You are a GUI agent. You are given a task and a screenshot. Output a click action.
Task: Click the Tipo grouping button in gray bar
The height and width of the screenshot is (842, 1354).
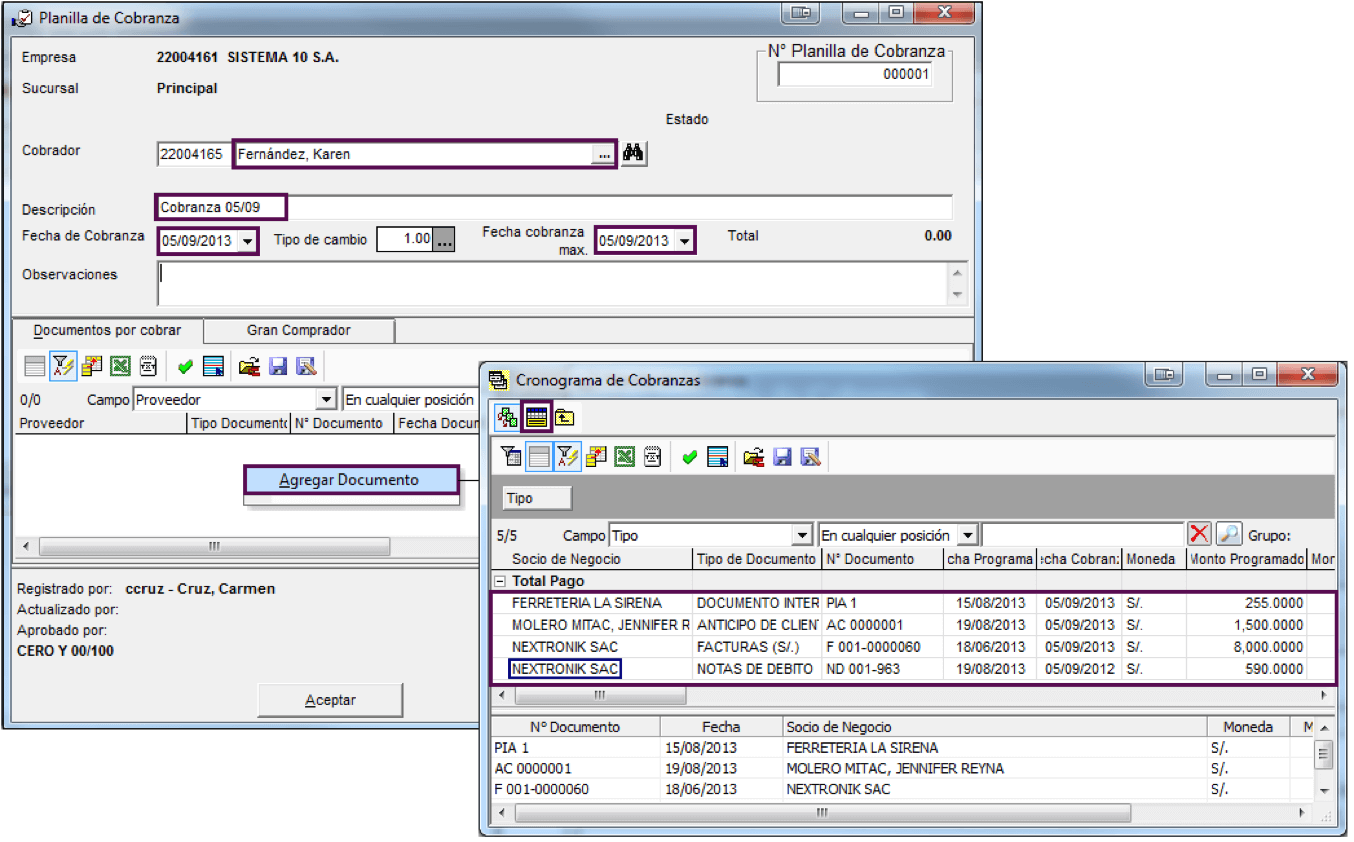(537, 498)
